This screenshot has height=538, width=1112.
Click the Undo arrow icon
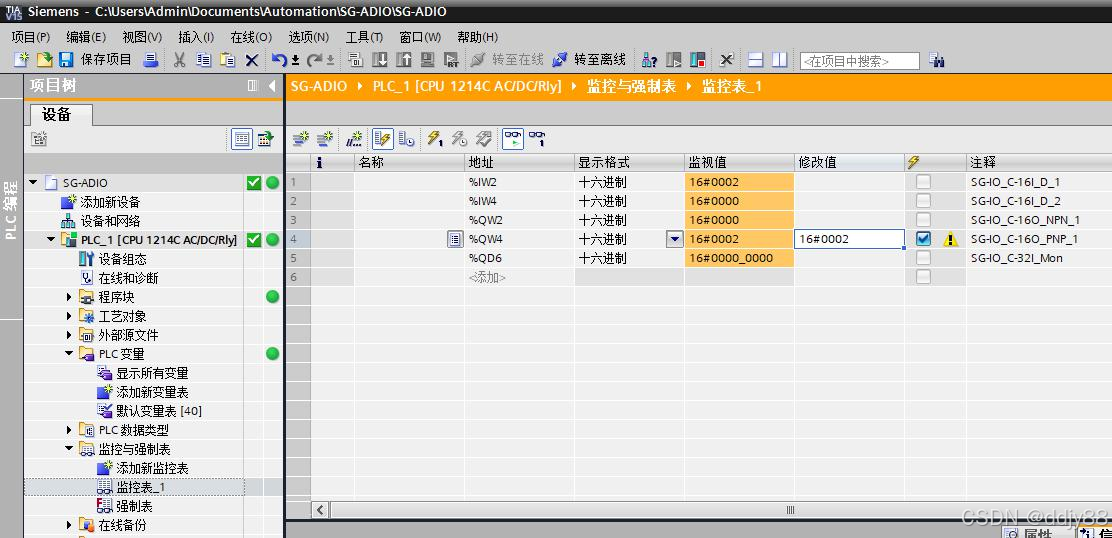point(279,60)
